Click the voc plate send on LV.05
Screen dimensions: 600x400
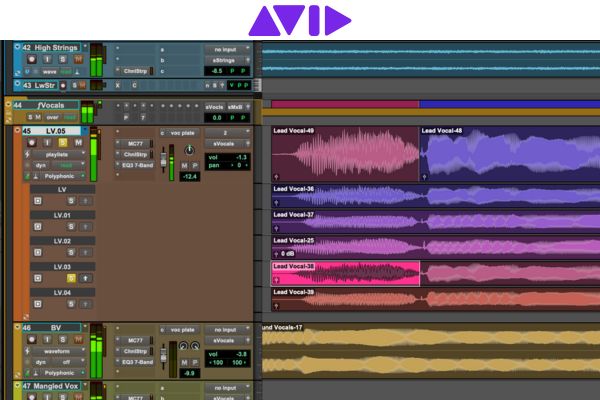(x=181, y=132)
